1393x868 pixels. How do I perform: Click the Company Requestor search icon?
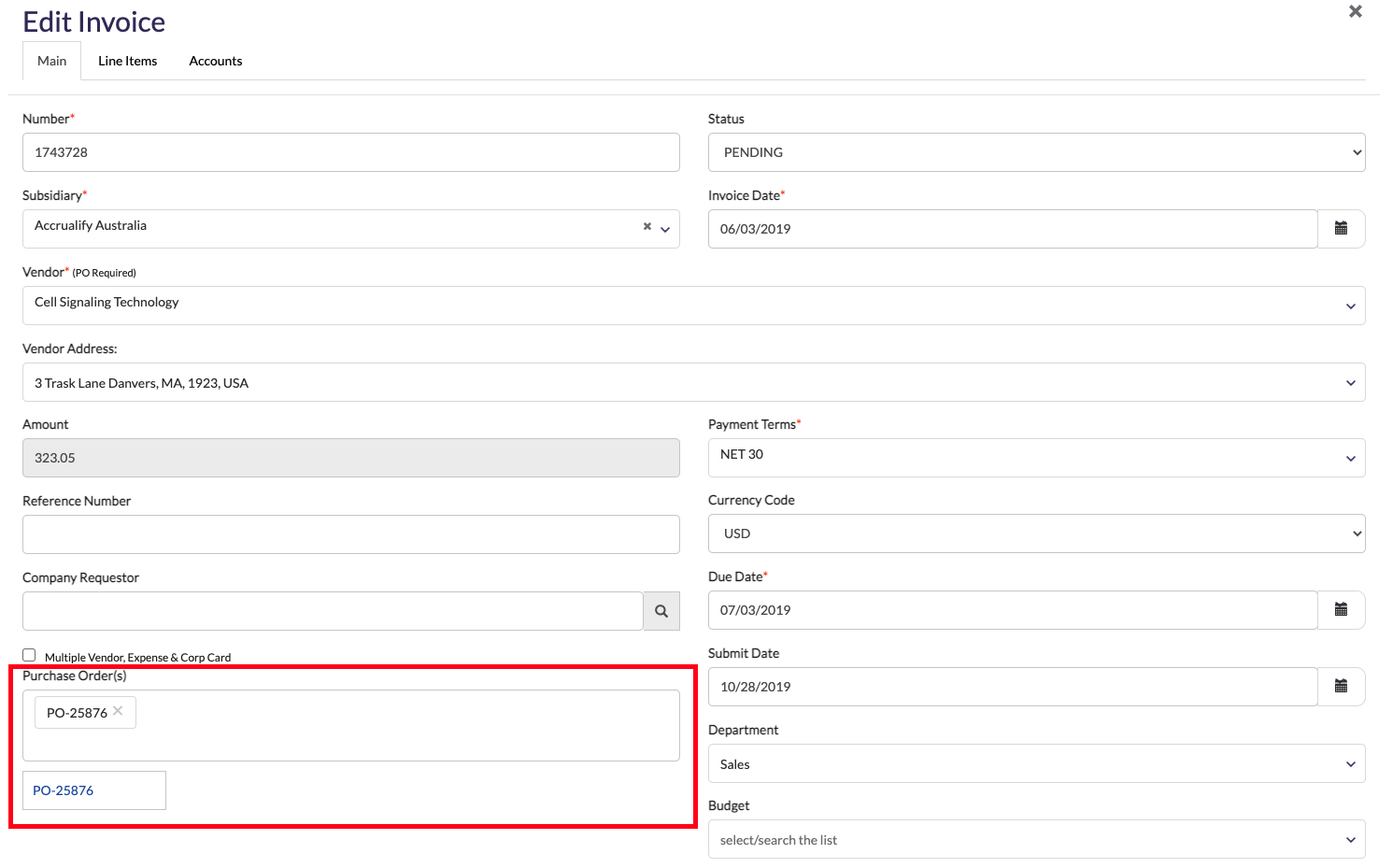coord(661,611)
